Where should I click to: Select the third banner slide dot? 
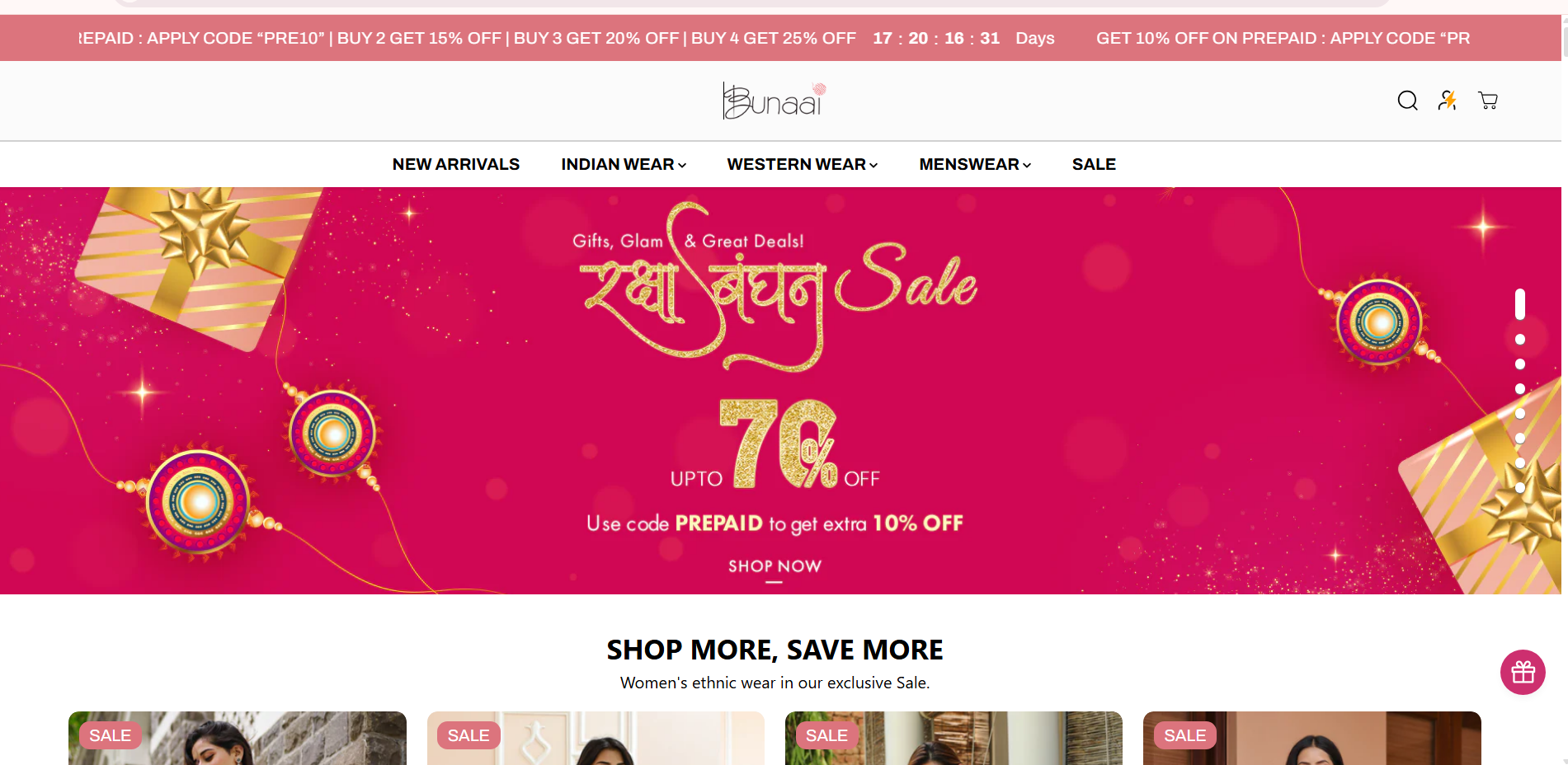click(1520, 364)
